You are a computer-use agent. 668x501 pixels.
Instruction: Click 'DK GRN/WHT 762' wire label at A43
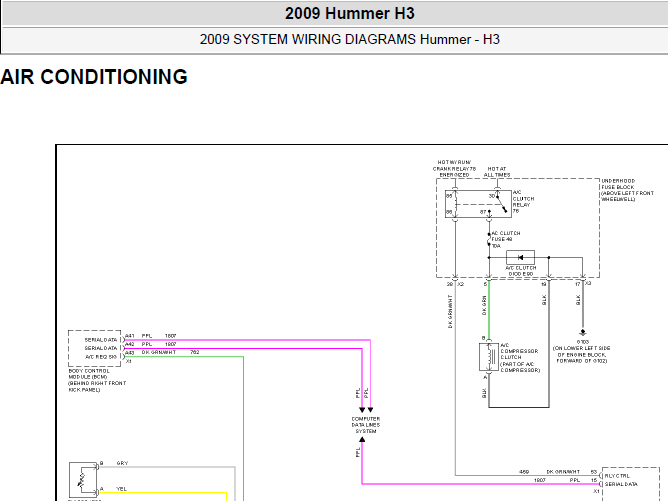click(x=170, y=352)
